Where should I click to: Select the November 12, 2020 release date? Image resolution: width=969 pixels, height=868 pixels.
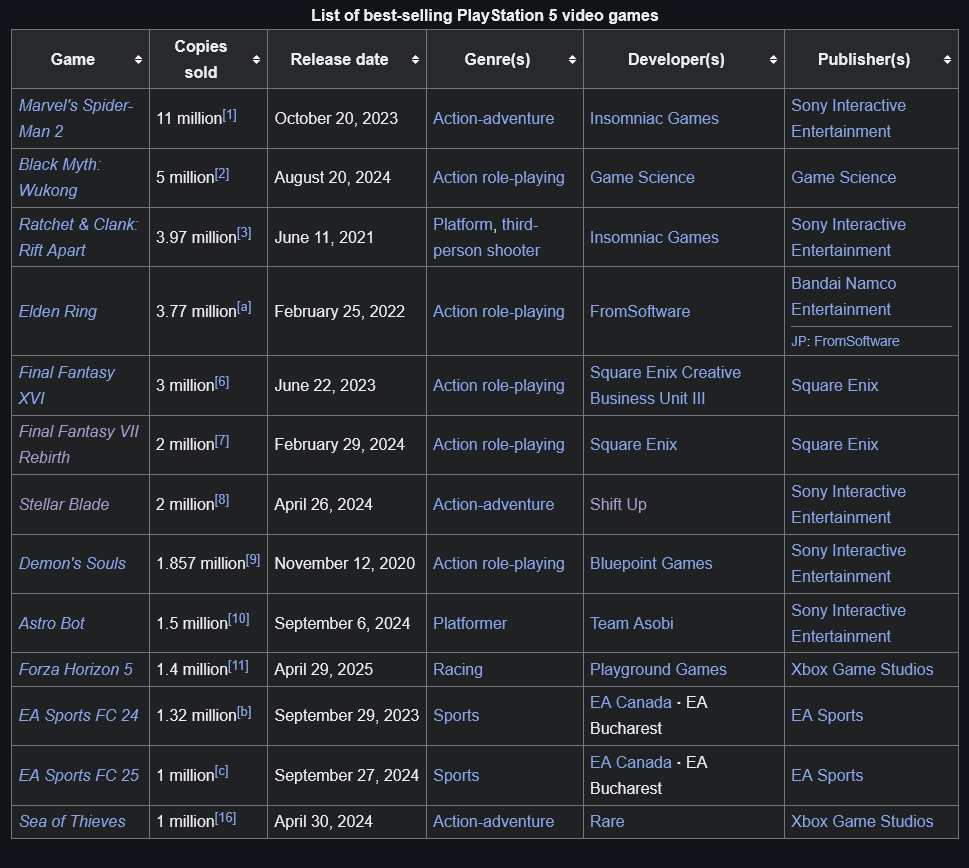(x=345, y=563)
